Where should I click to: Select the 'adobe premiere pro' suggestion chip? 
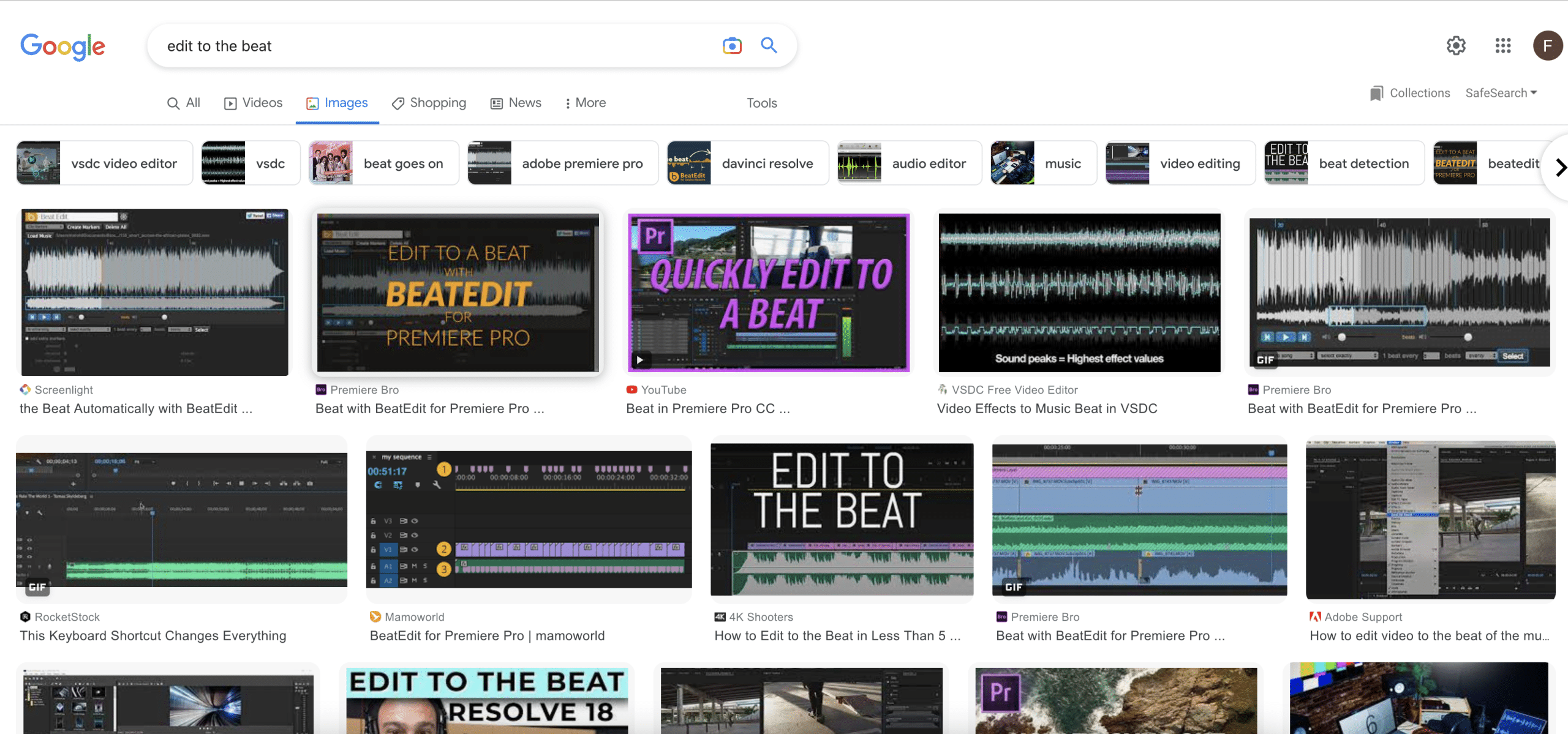(x=562, y=163)
